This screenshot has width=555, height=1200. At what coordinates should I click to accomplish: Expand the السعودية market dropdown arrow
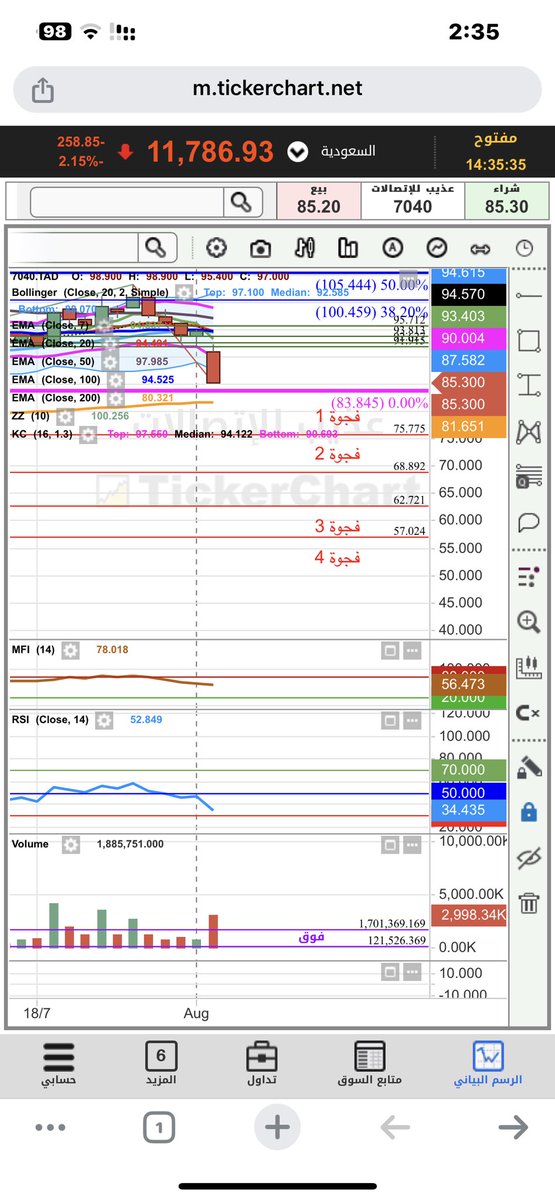297,152
